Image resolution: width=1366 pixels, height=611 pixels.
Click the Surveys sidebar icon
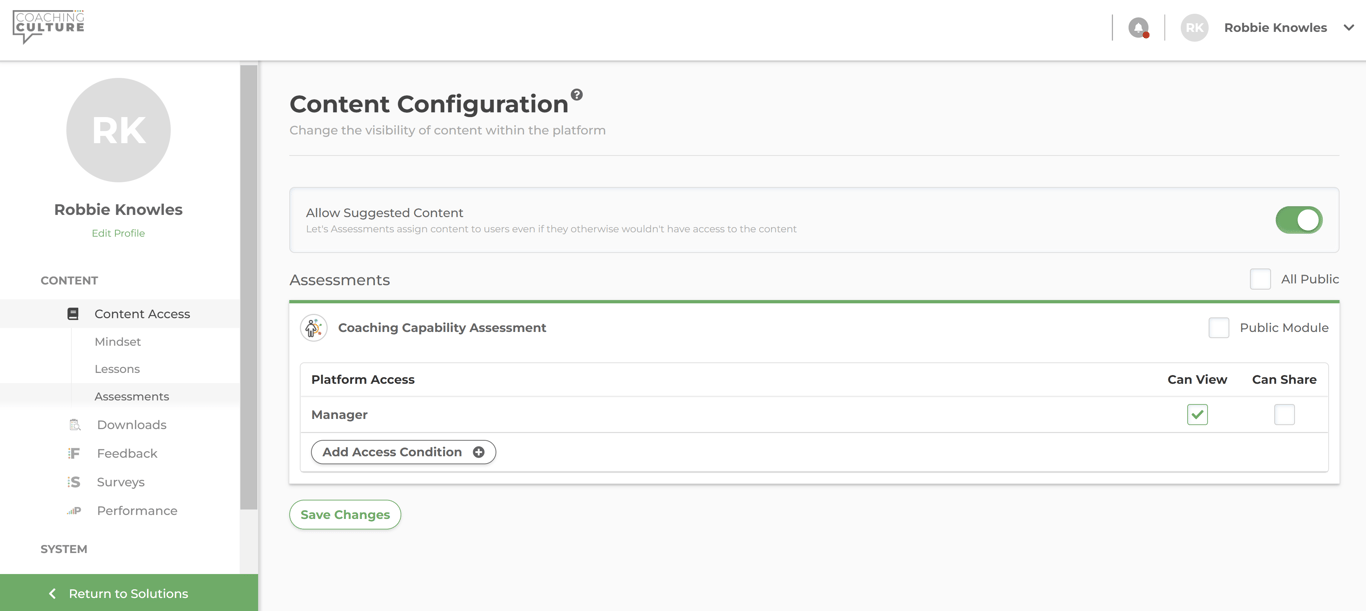pos(74,482)
